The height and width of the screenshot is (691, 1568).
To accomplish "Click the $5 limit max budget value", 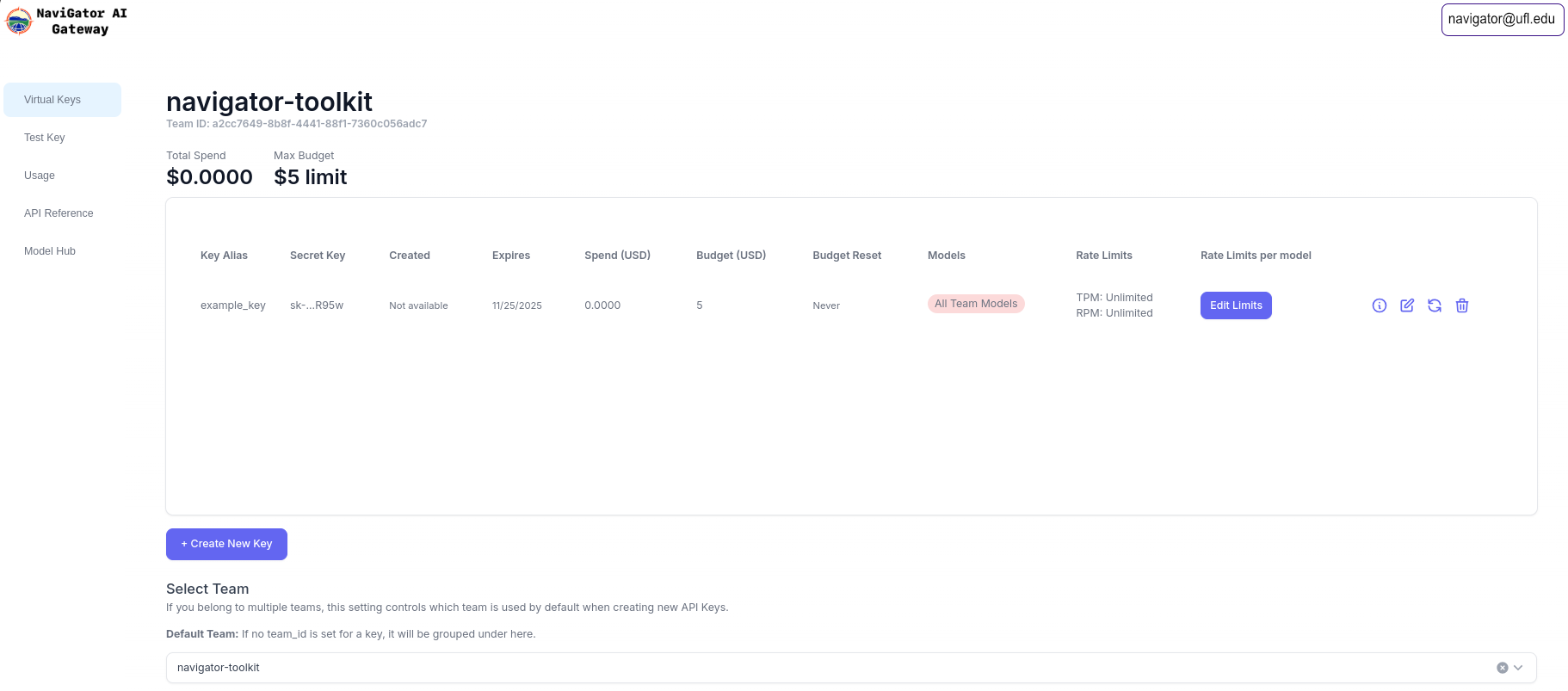I will click(311, 177).
